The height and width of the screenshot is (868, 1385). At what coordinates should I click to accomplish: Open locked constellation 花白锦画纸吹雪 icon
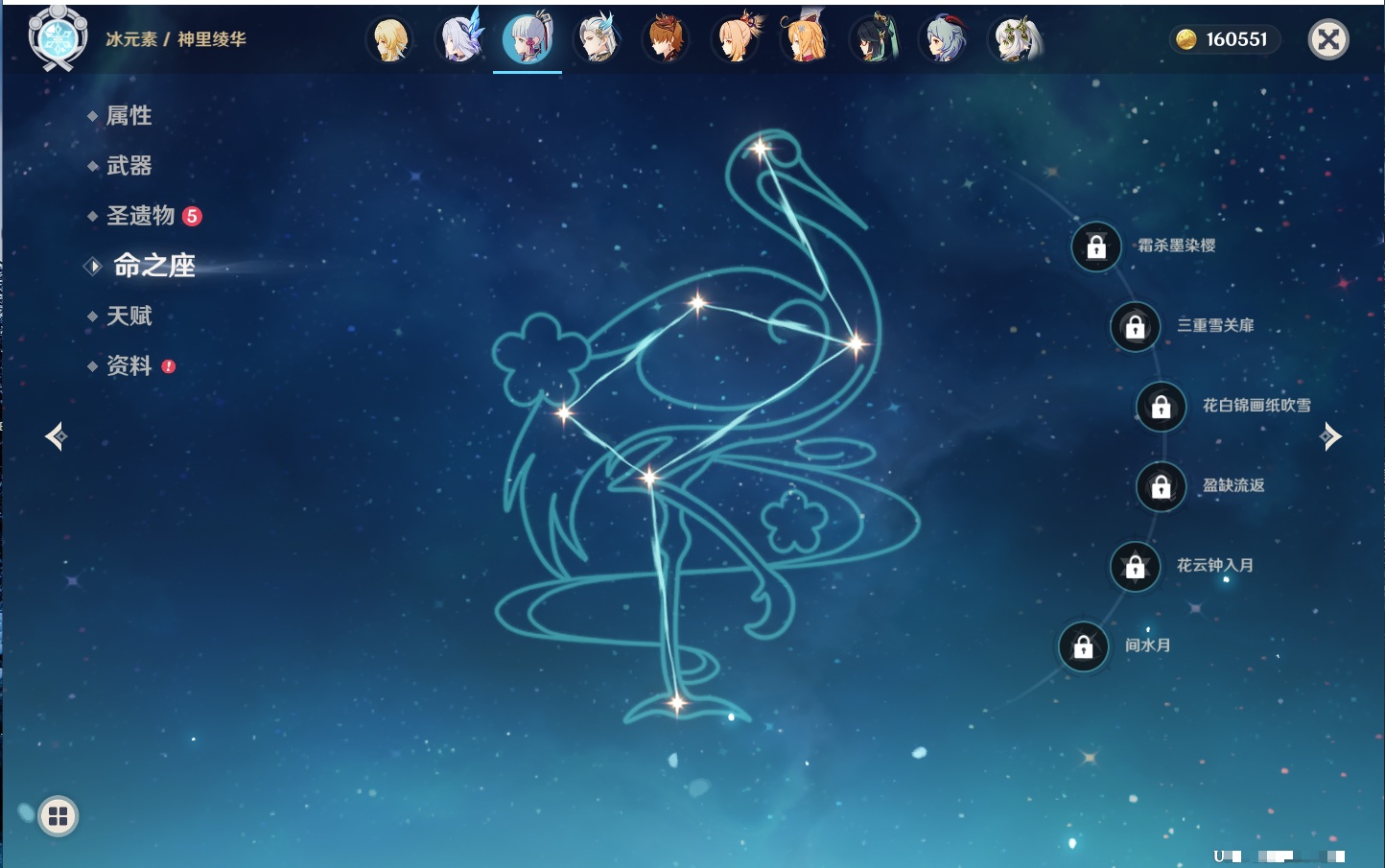tap(1161, 407)
